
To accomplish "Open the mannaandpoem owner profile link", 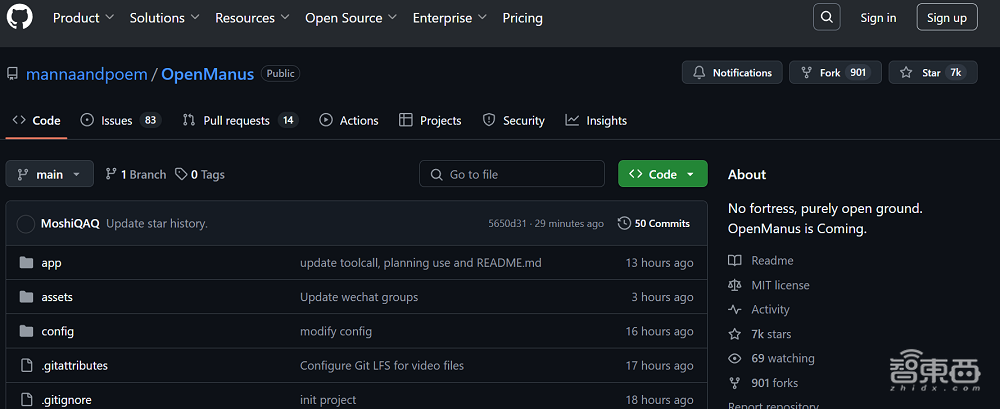I will click(86, 74).
